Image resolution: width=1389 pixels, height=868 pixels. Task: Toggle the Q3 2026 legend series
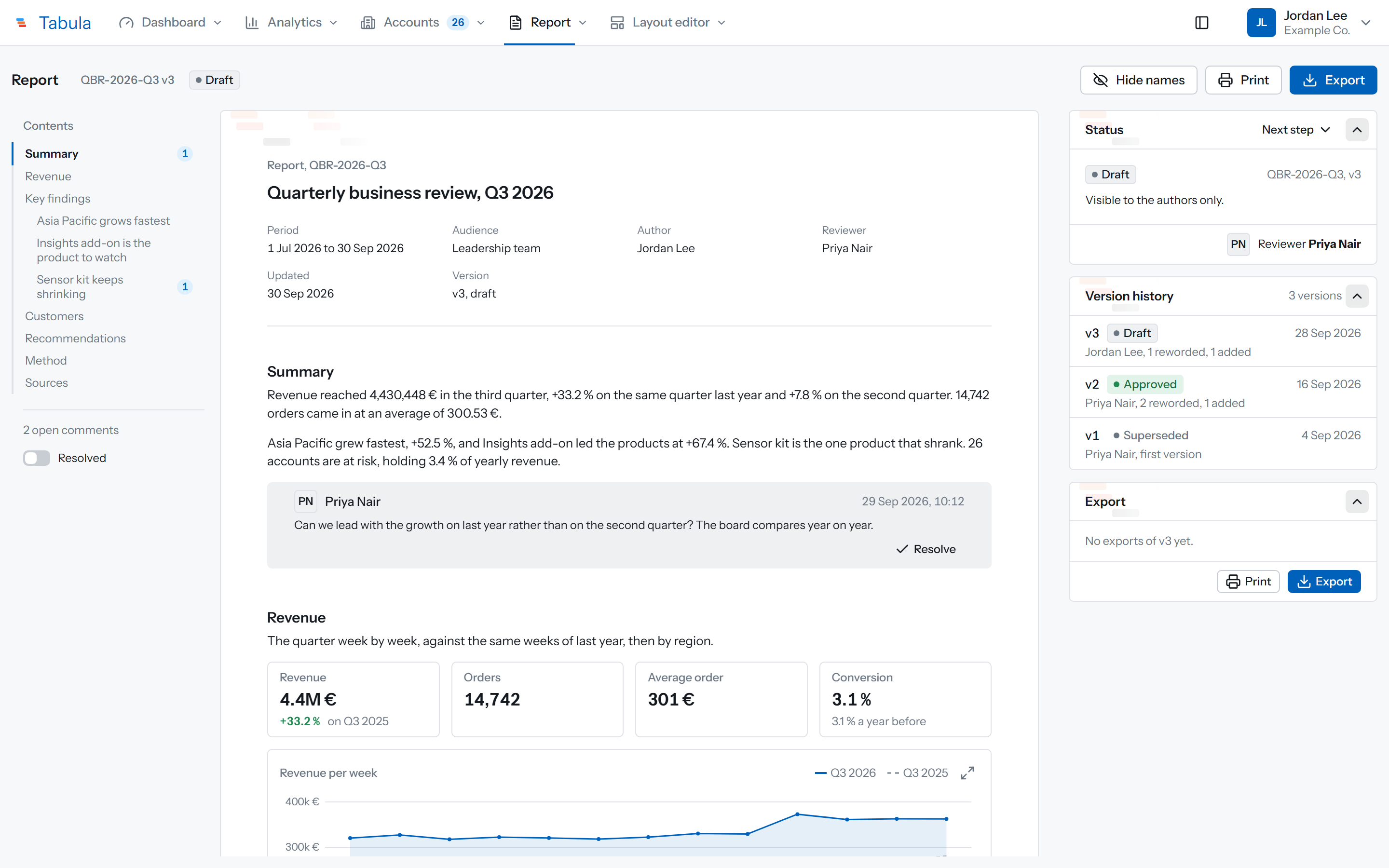click(845, 773)
